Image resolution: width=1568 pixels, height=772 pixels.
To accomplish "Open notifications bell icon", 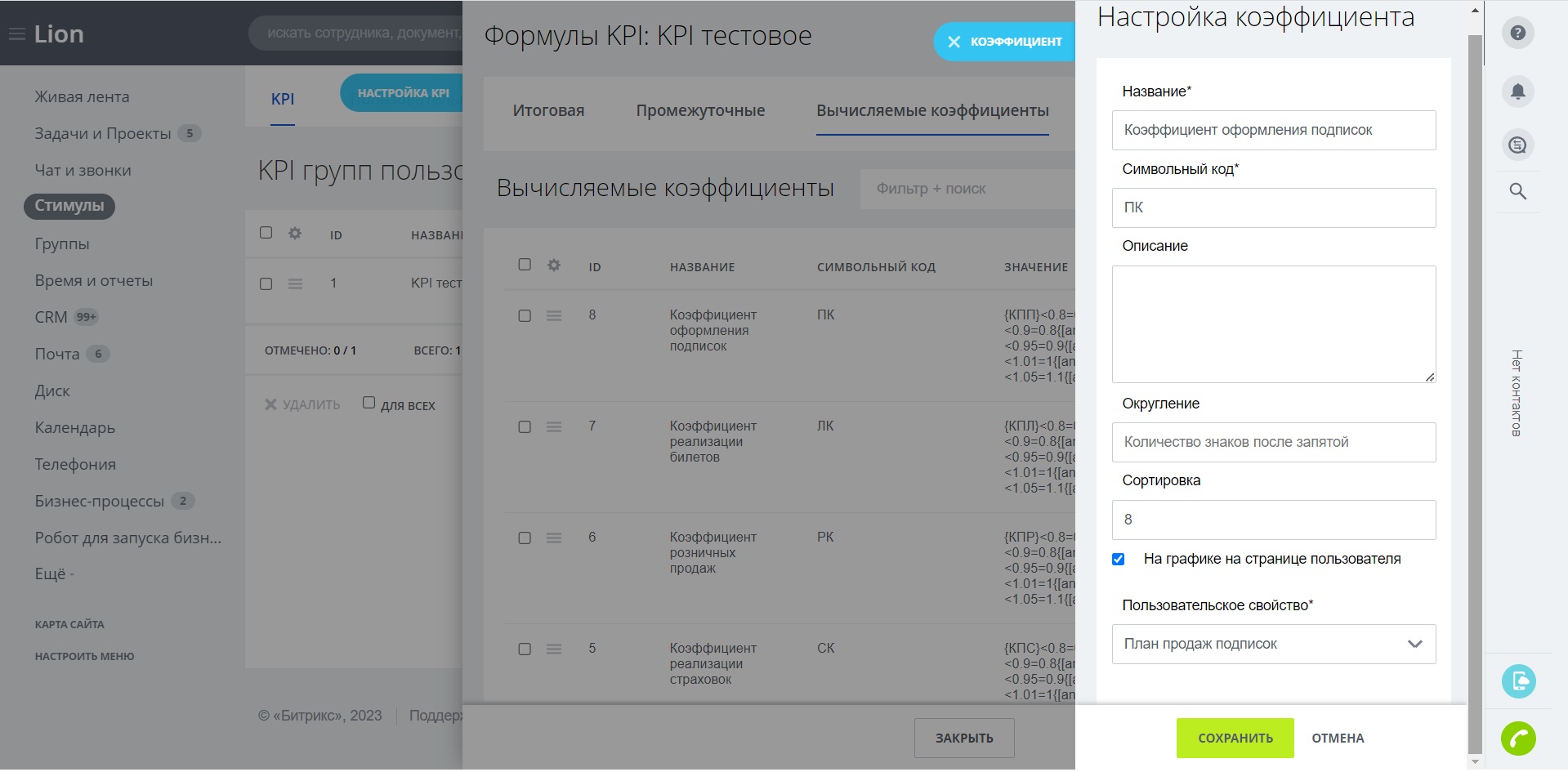I will click(x=1517, y=91).
